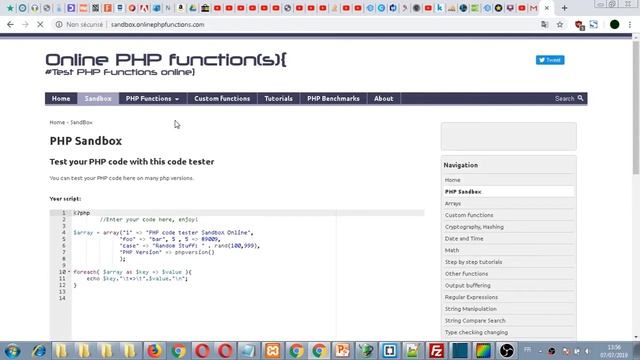Open Brackets editor from taskbar
This screenshot has width=640, height=360.
(x=389, y=351)
